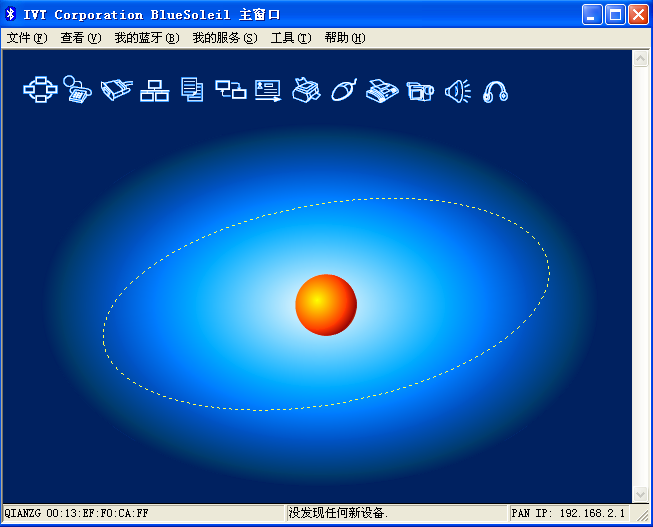Select the Dial-up Networking phone icon
The image size is (653, 527).
click(78, 90)
